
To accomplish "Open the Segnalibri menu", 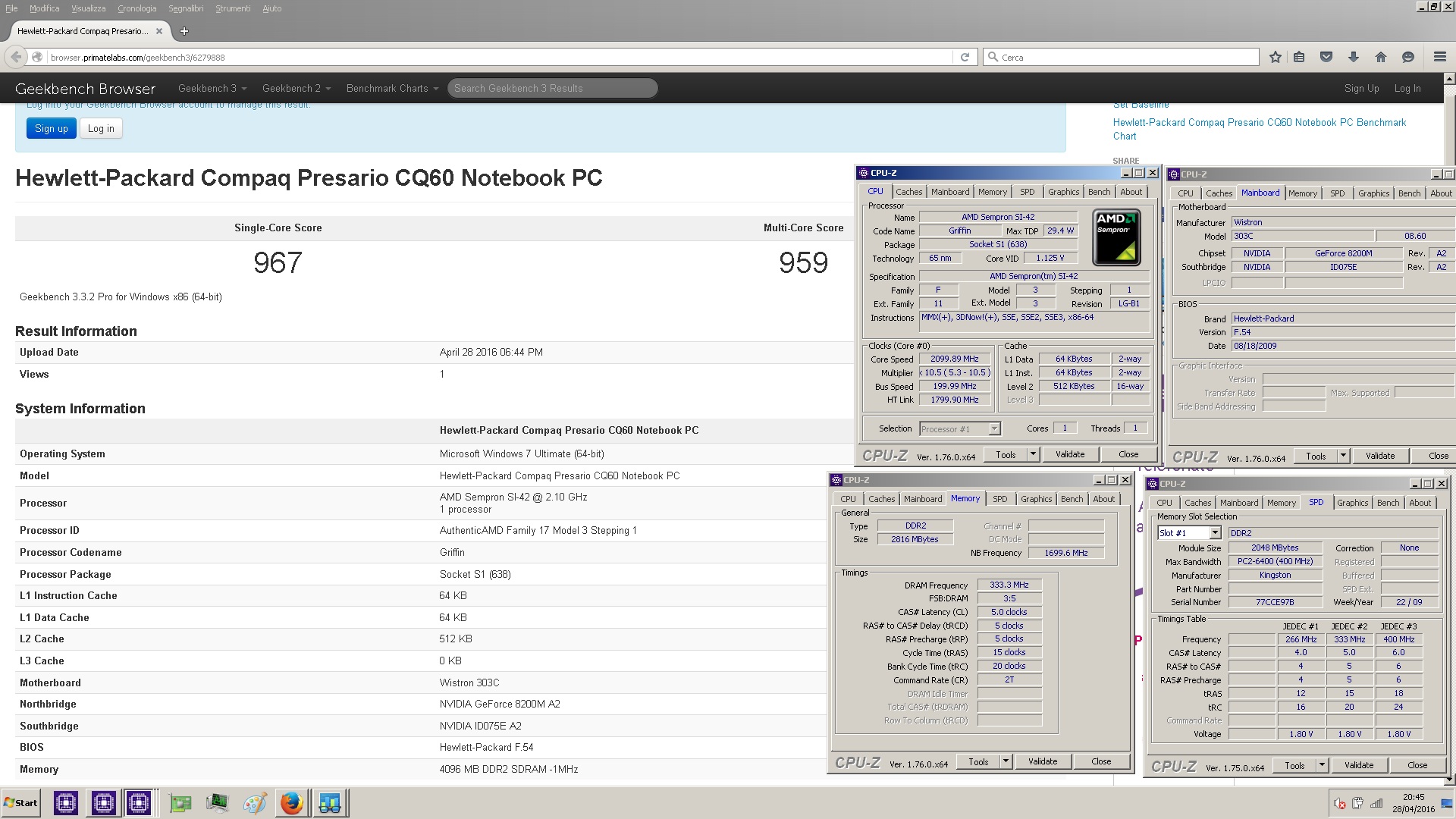I will point(186,8).
